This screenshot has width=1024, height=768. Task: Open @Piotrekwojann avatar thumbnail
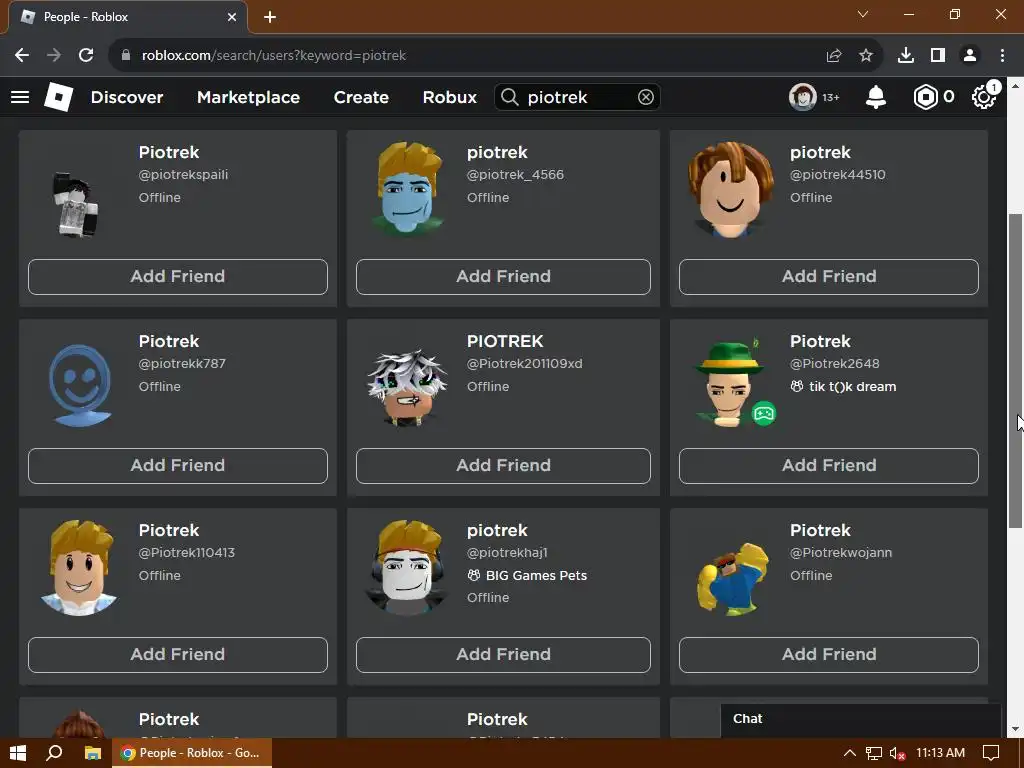[731, 579]
